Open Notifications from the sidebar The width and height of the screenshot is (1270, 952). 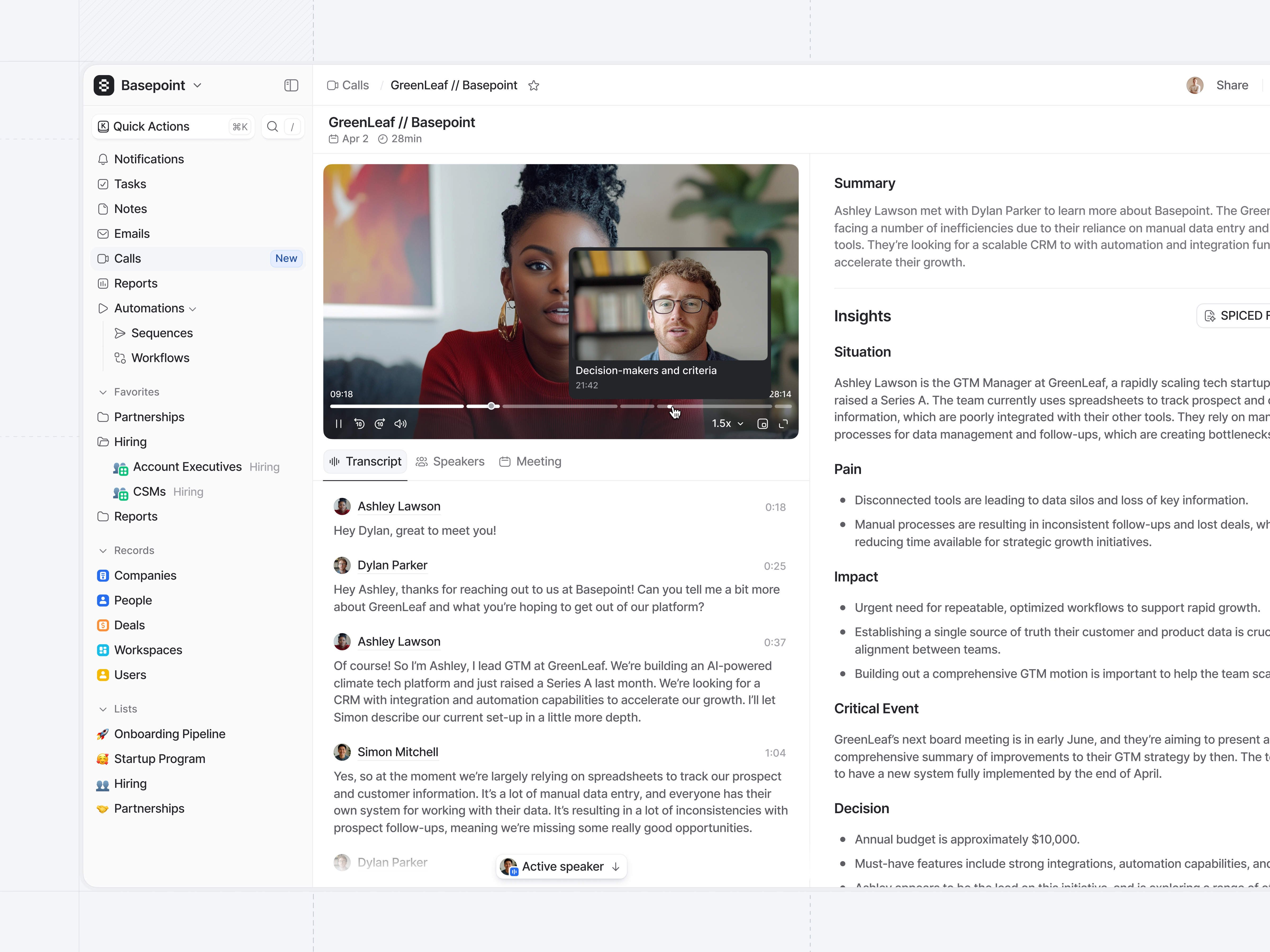tap(149, 159)
